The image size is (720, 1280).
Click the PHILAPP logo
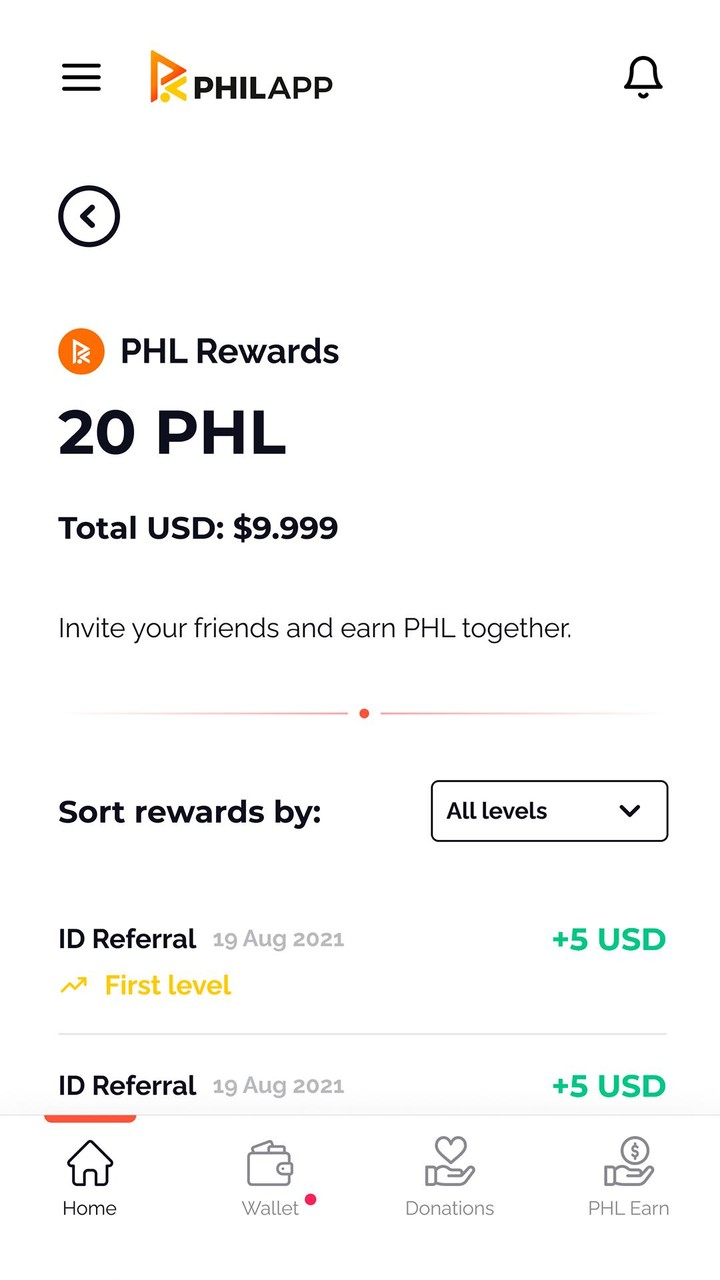pyautogui.click(x=241, y=78)
